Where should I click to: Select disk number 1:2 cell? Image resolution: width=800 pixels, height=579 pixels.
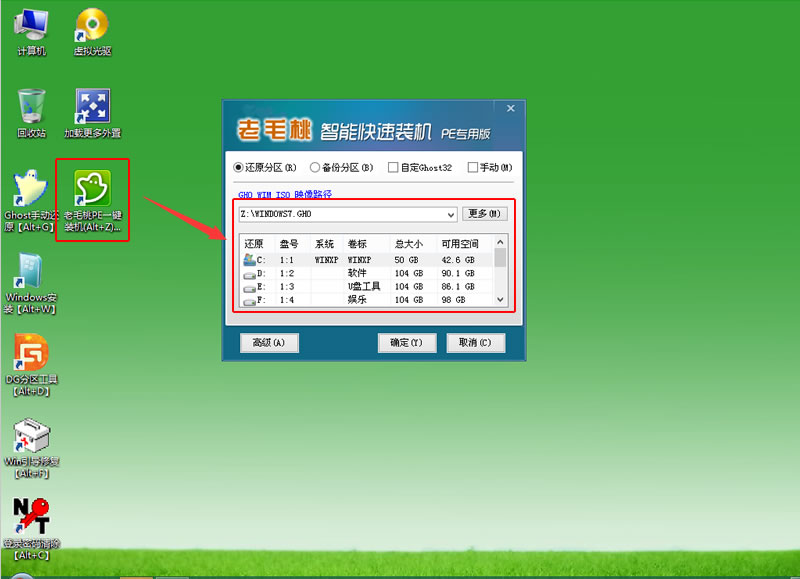click(287, 273)
